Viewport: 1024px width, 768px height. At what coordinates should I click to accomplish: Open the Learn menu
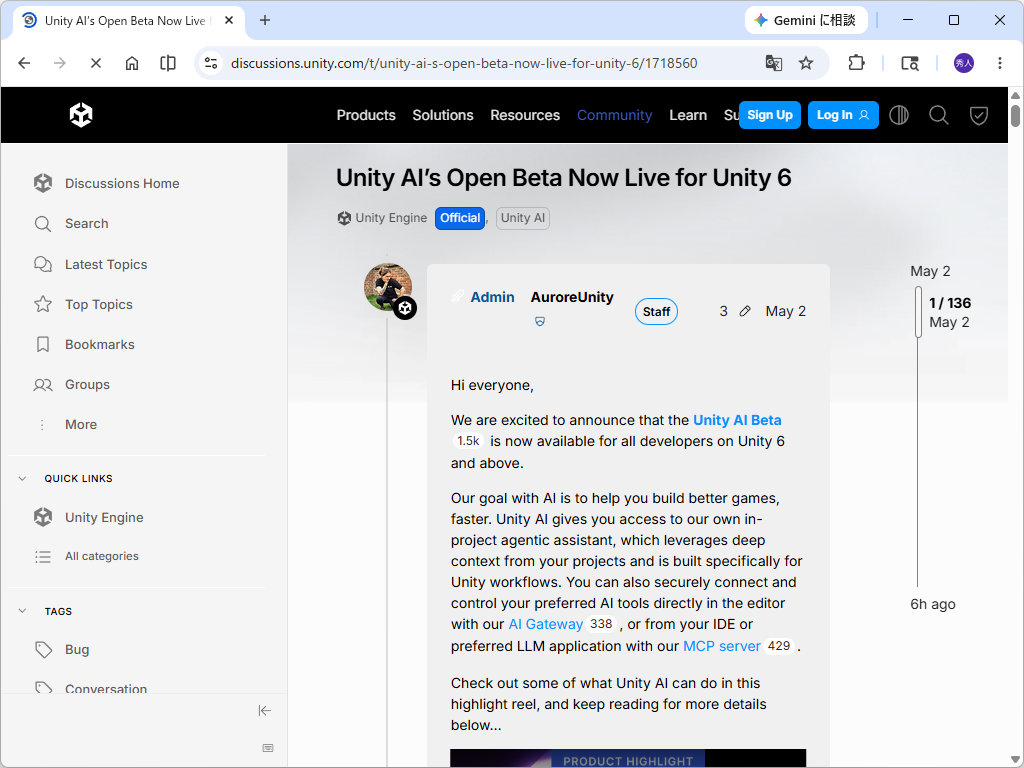pyautogui.click(x=688, y=115)
